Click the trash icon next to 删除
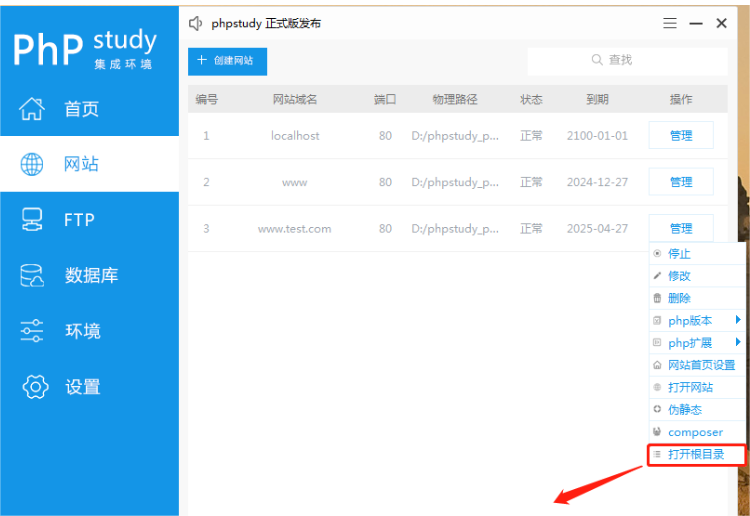Image resolution: width=750 pixels, height=516 pixels. click(657, 298)
